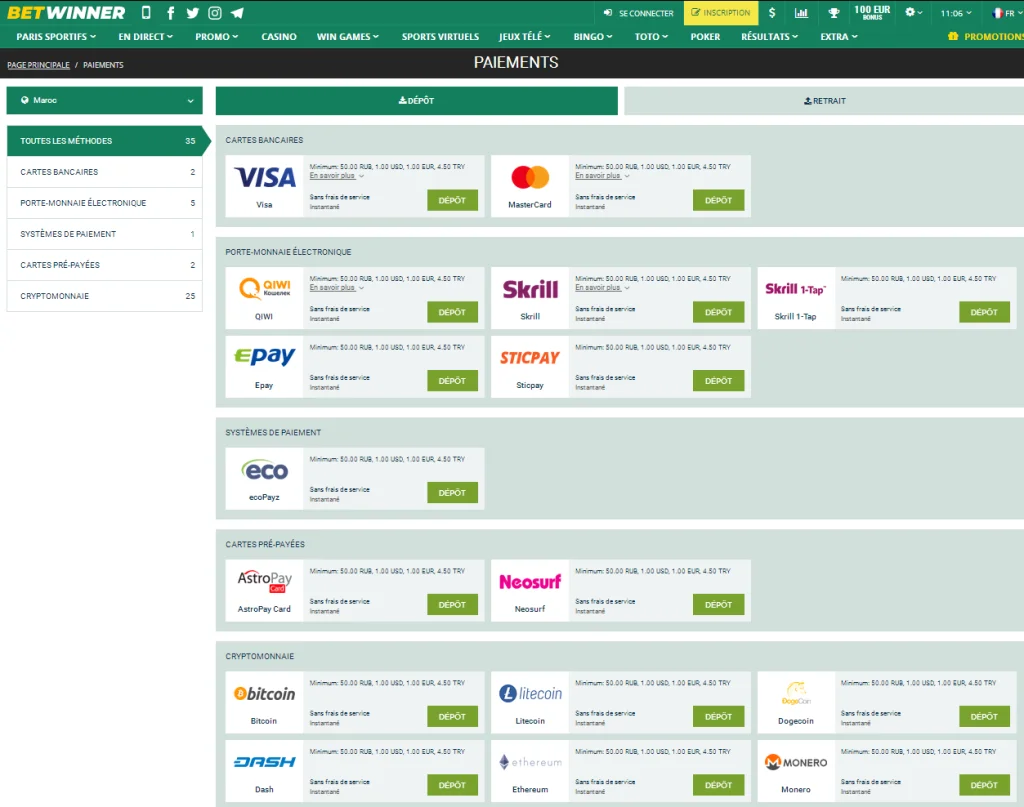Expand En savoir plus under MasterCard
The width and height of the screenshot is (1024, 807).
click(602, 176)
